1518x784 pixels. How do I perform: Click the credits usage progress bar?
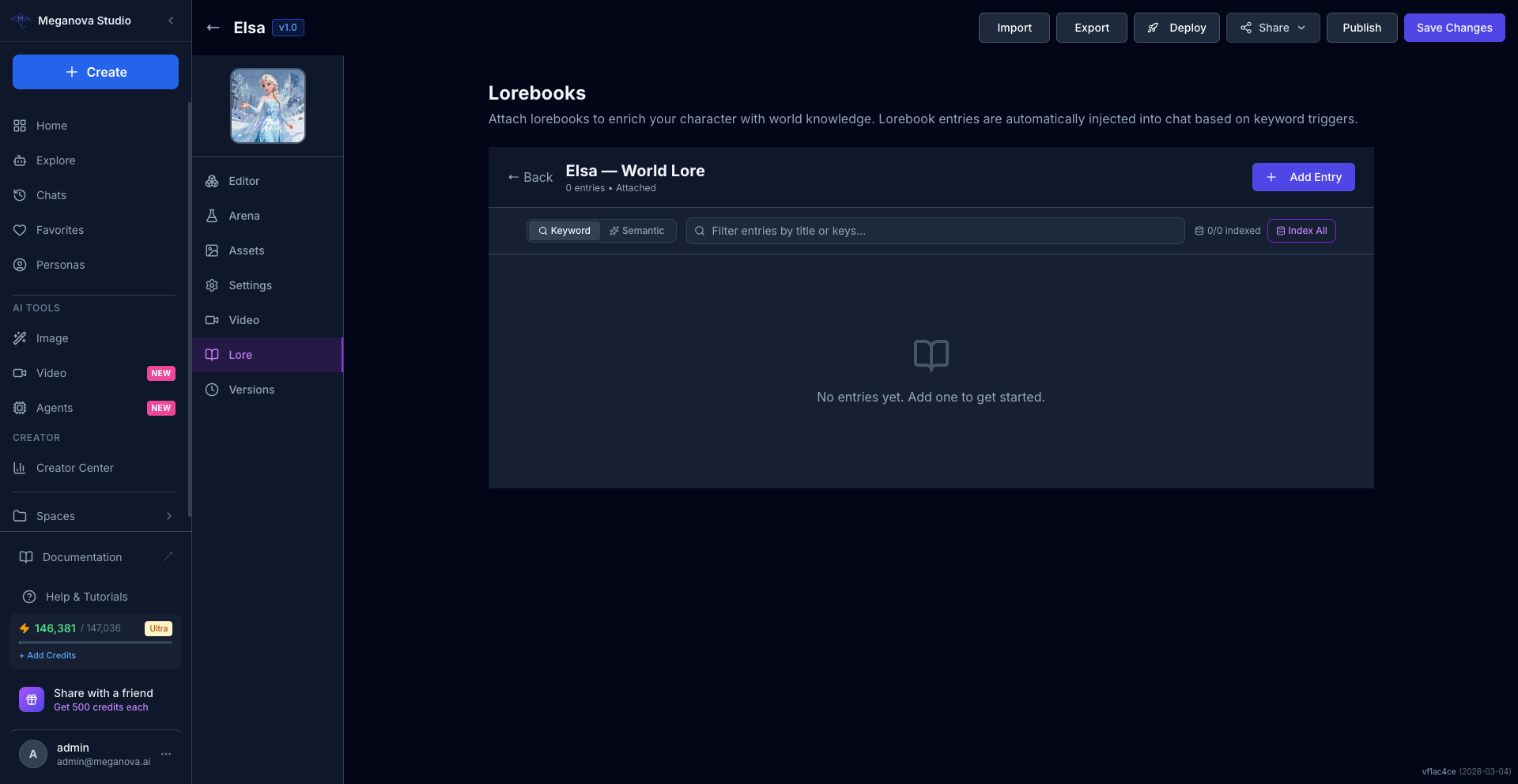click(96, 643)
